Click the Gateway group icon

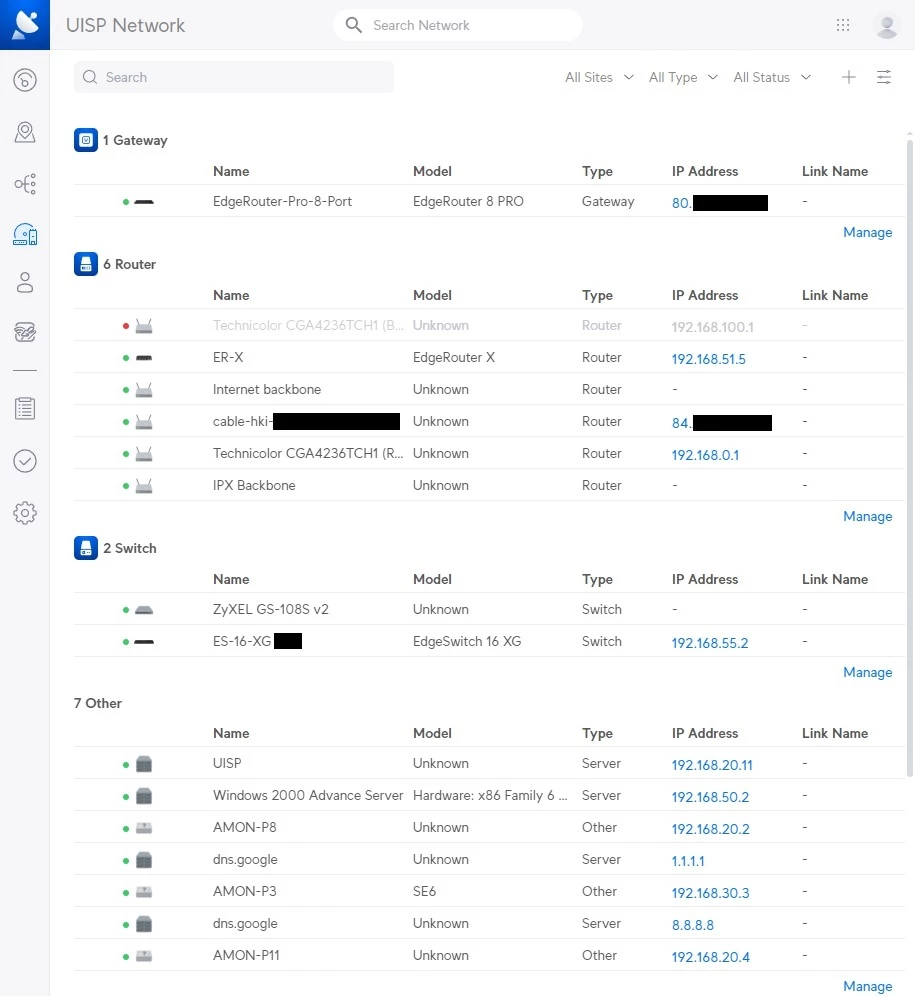point(86,140)
